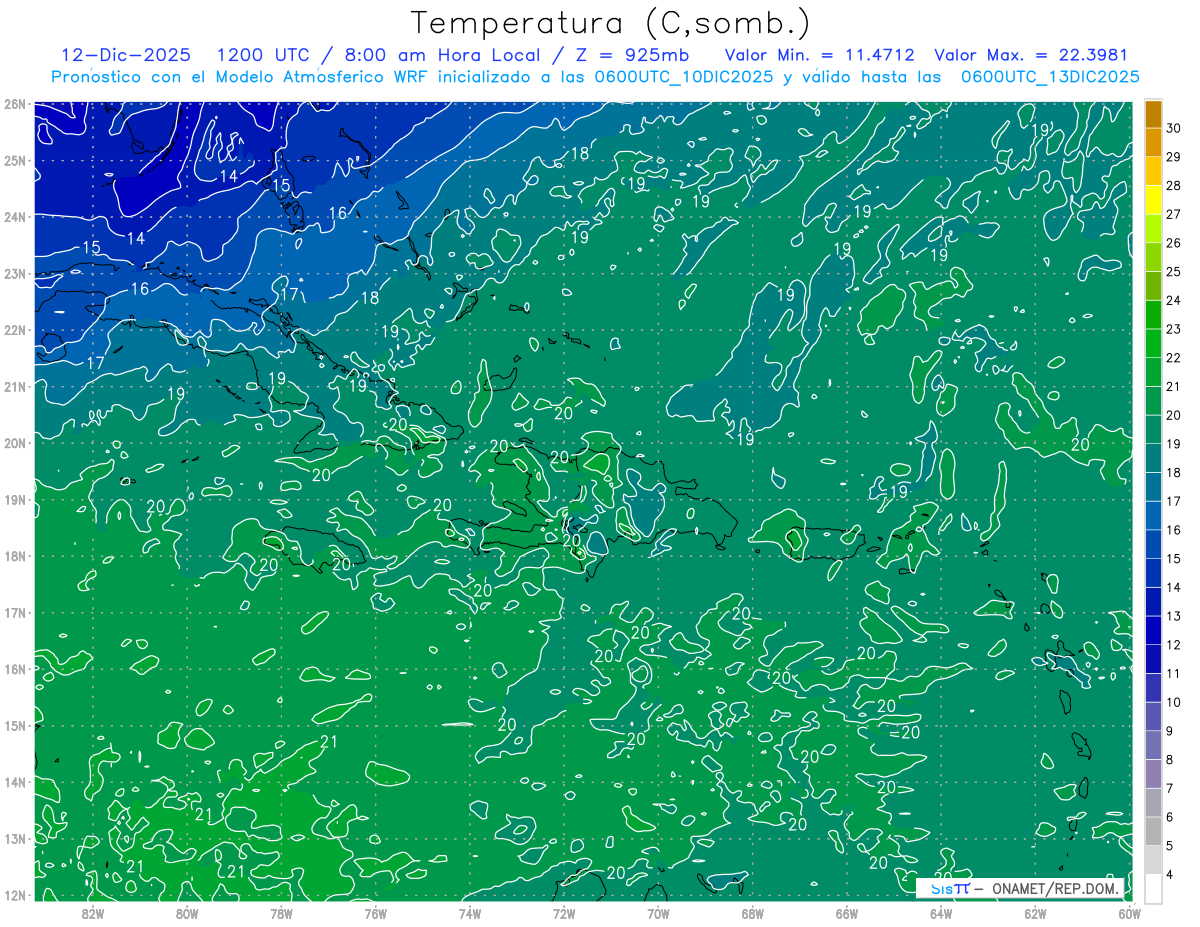This screenshot has height=927, width=1200.
Task: Click the legend scale value 15
Action: [1174, 559]
